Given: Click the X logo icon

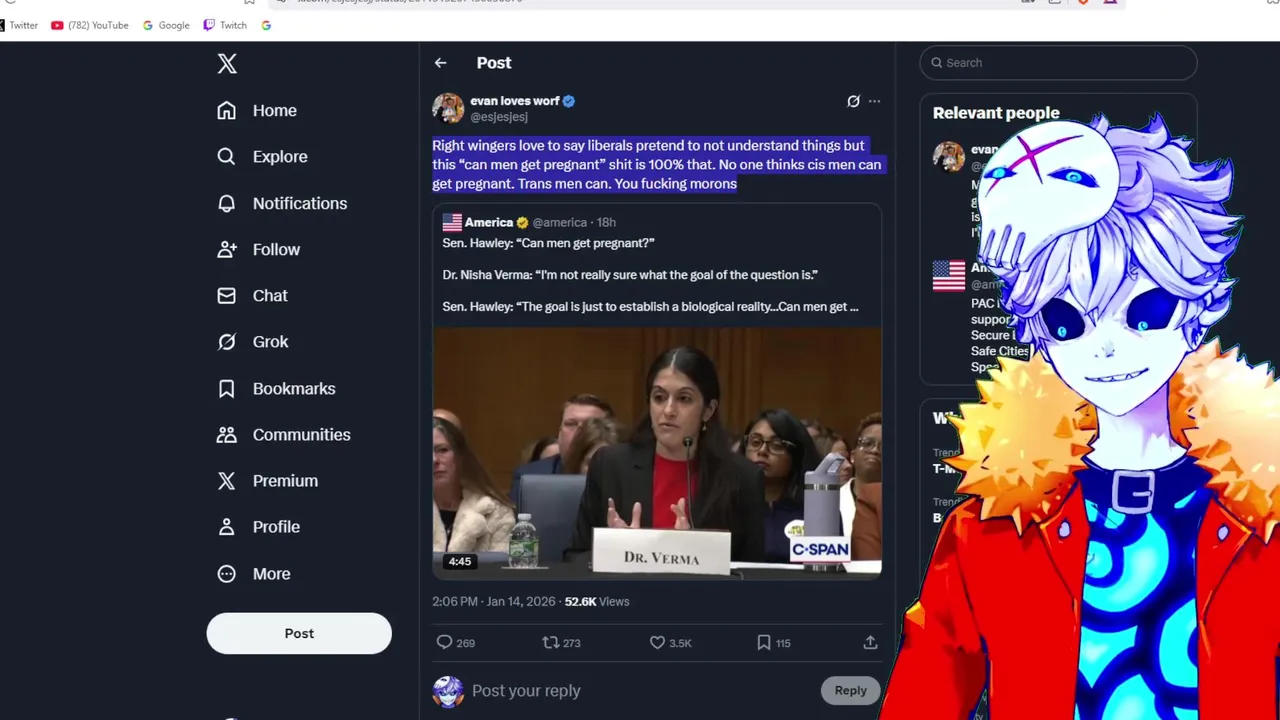Looking at the screenshot, I should click(227, 64).
